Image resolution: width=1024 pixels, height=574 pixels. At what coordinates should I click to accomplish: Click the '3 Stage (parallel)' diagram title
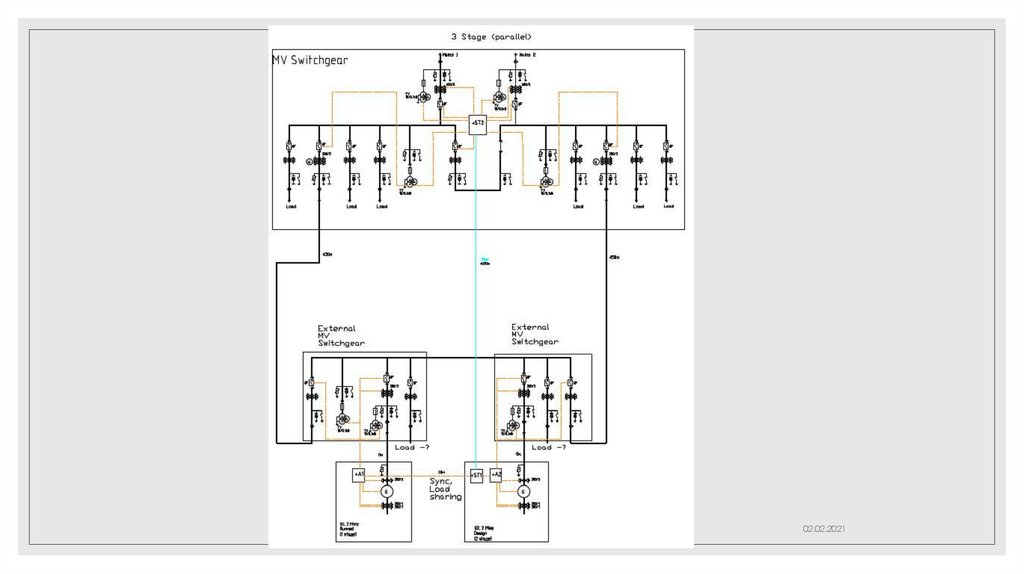491,37
